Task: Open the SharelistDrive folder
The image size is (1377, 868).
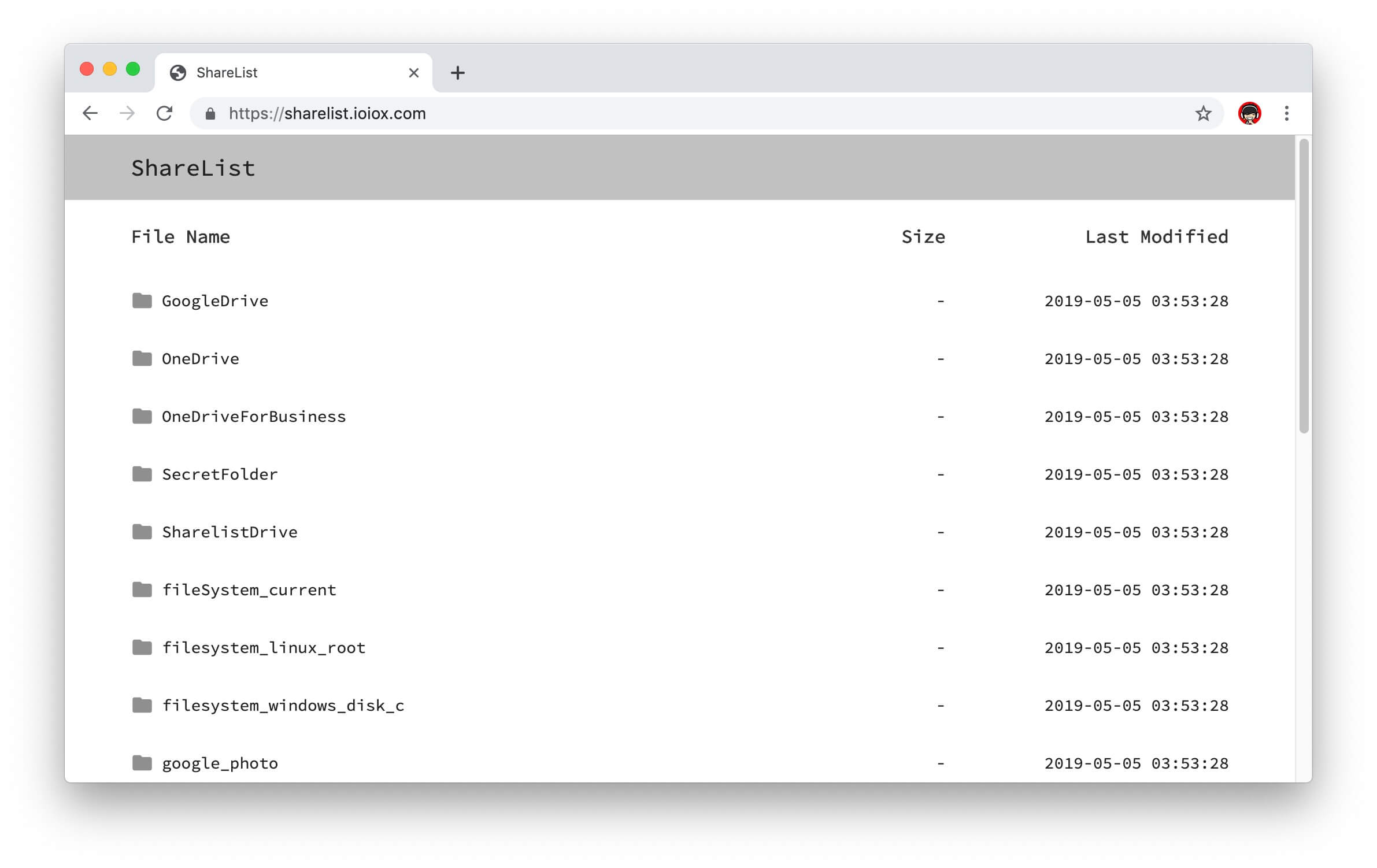Action: [229, 532]
